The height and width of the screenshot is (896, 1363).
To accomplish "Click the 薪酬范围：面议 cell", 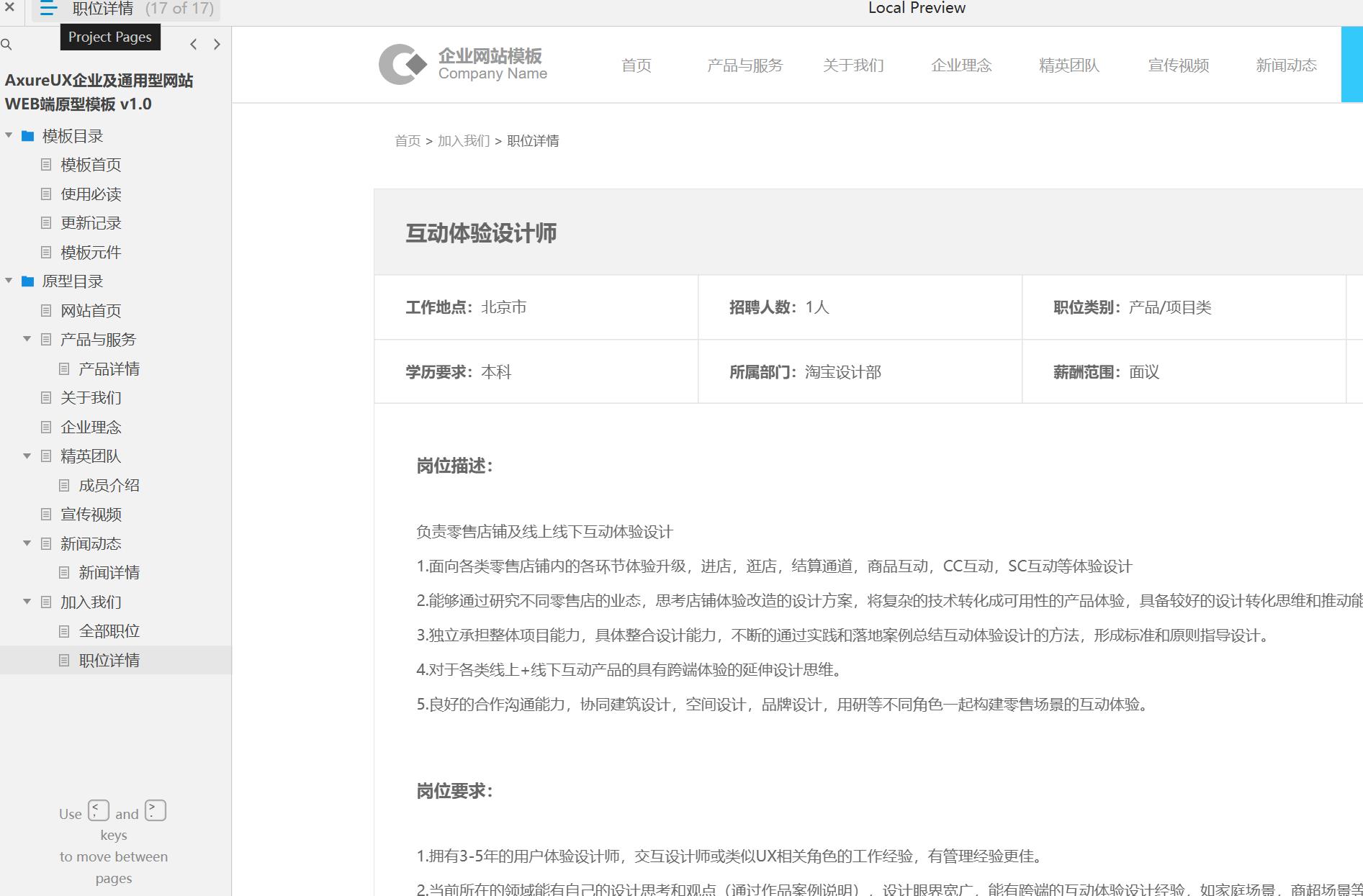I will (1184, 371).
